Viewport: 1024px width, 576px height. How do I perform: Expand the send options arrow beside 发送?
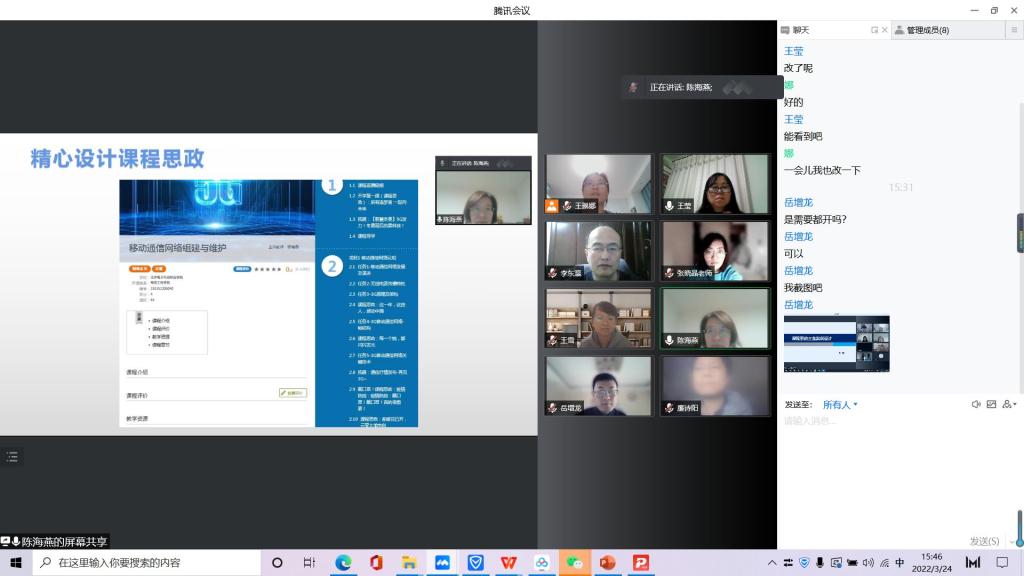(x=1010, y=541)
